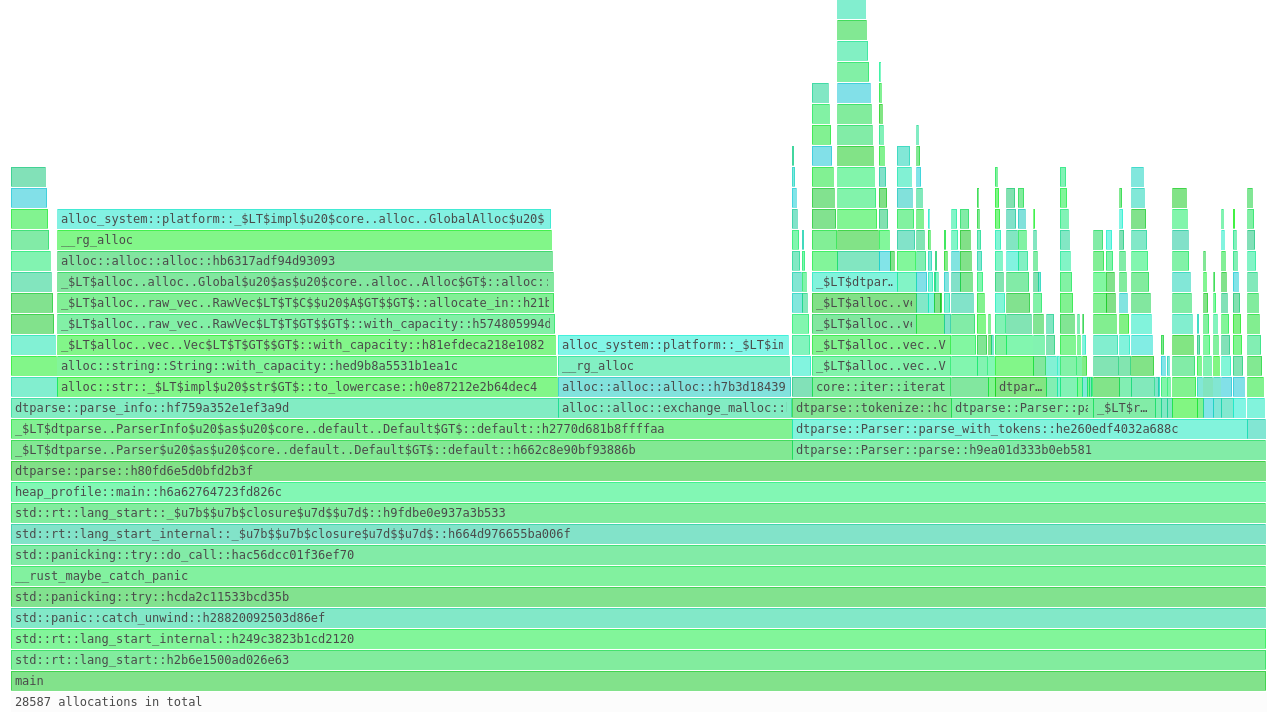
Task: Click alloc::string::String::with_capacity frame
Action: (x=306, y=366)
